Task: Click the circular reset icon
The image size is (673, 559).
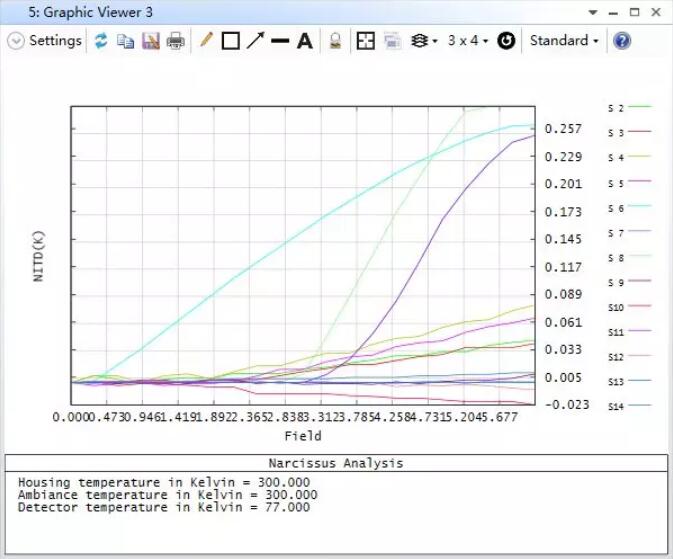Action: point(506,41)
